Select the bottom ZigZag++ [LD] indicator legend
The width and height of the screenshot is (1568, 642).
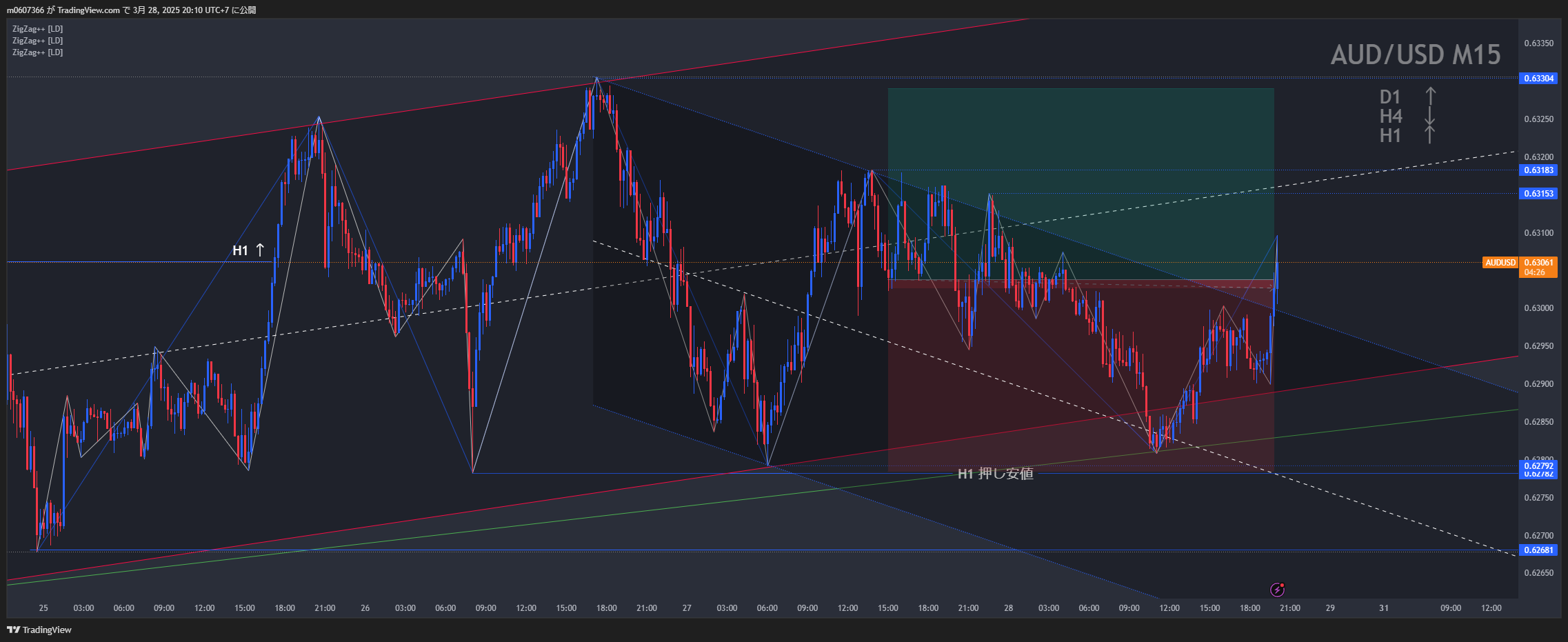38,52
